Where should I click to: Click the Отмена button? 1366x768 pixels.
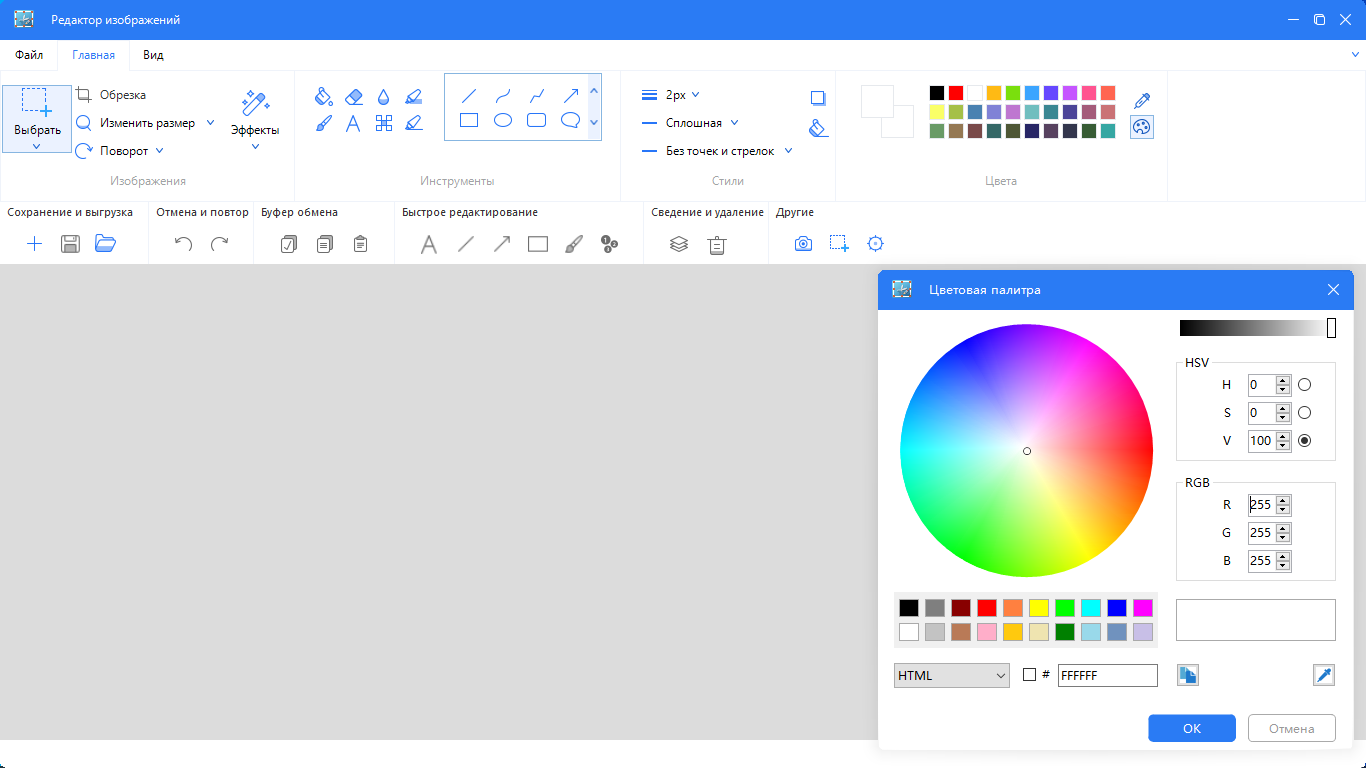pos(1291,728)
